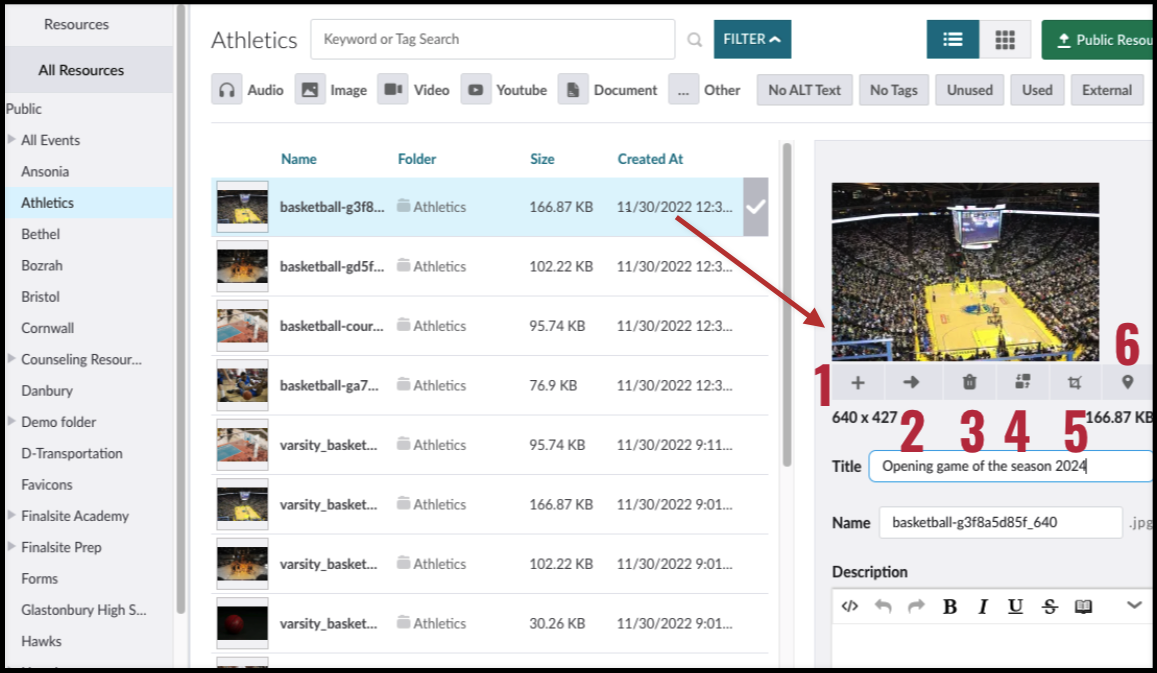Click the Title input field
Image resolution: width=1157 pixels, height=673 pixels.
click(x=1009, y=466)
